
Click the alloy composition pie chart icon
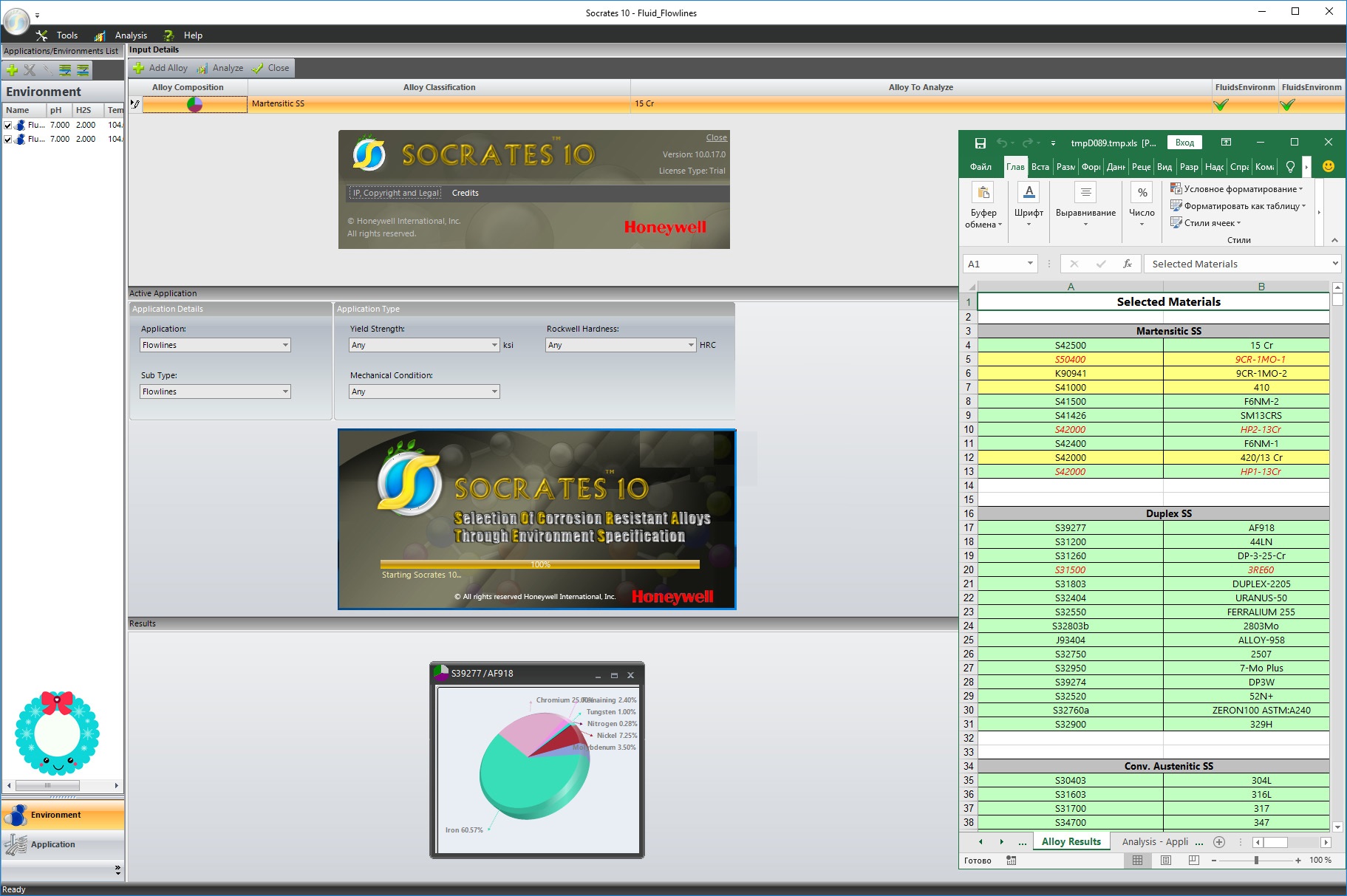tap(194, 104)
